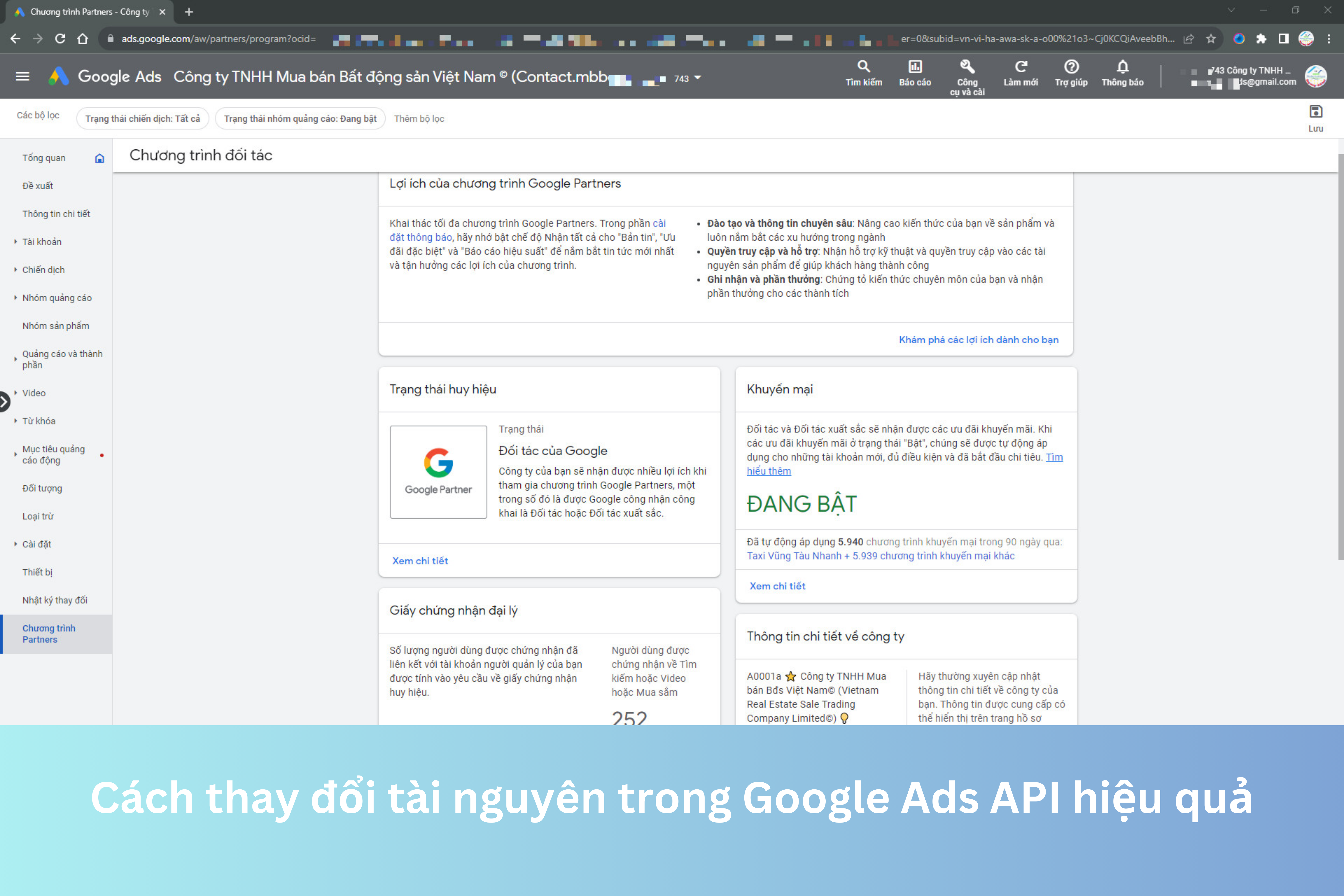The width and height of the screenshot is (1344, 896).
Task: Click Trạng thái nhóm quảng cáo filter chip
Action: point(300,119)
